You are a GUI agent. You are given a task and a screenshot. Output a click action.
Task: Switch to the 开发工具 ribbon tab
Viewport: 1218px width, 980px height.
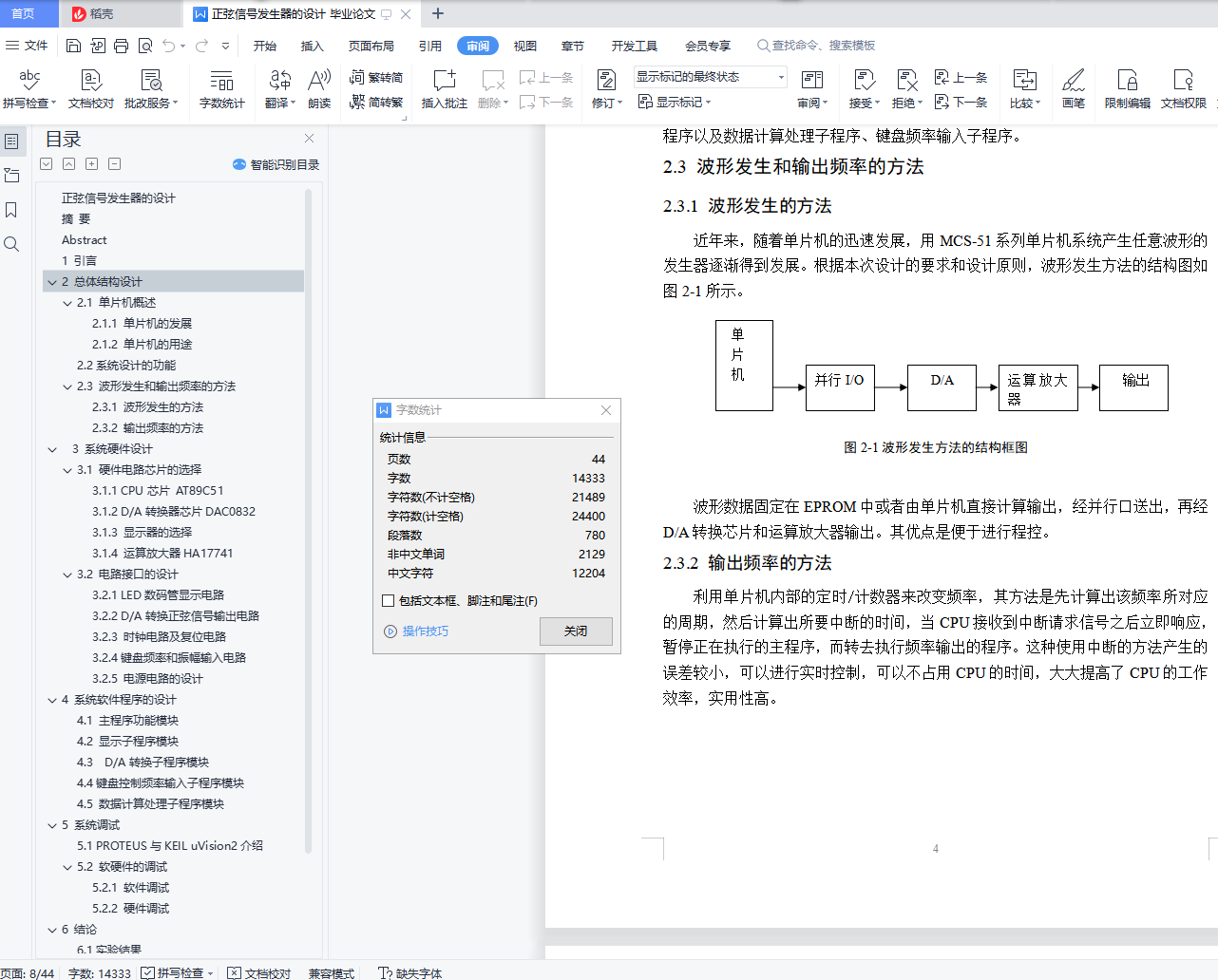click(x=634, y=46)
